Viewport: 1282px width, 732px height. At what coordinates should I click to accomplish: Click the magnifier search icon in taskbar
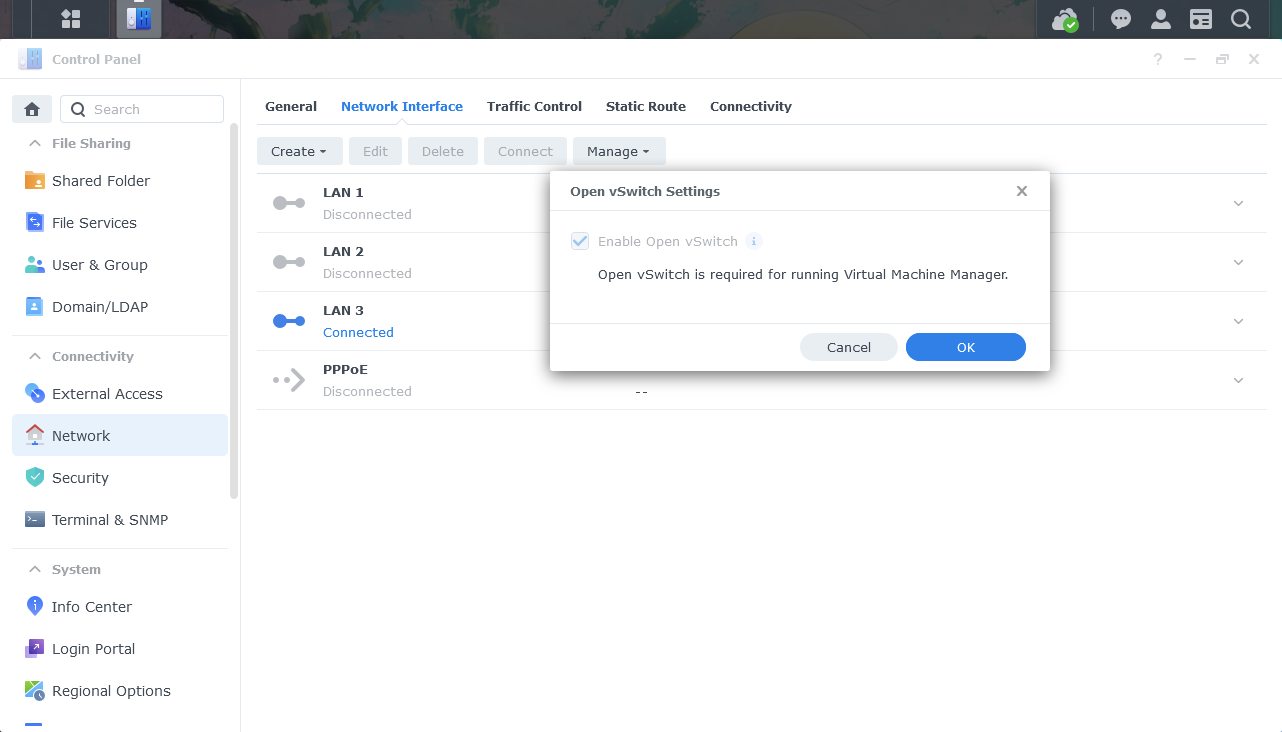click(1241, 19)
